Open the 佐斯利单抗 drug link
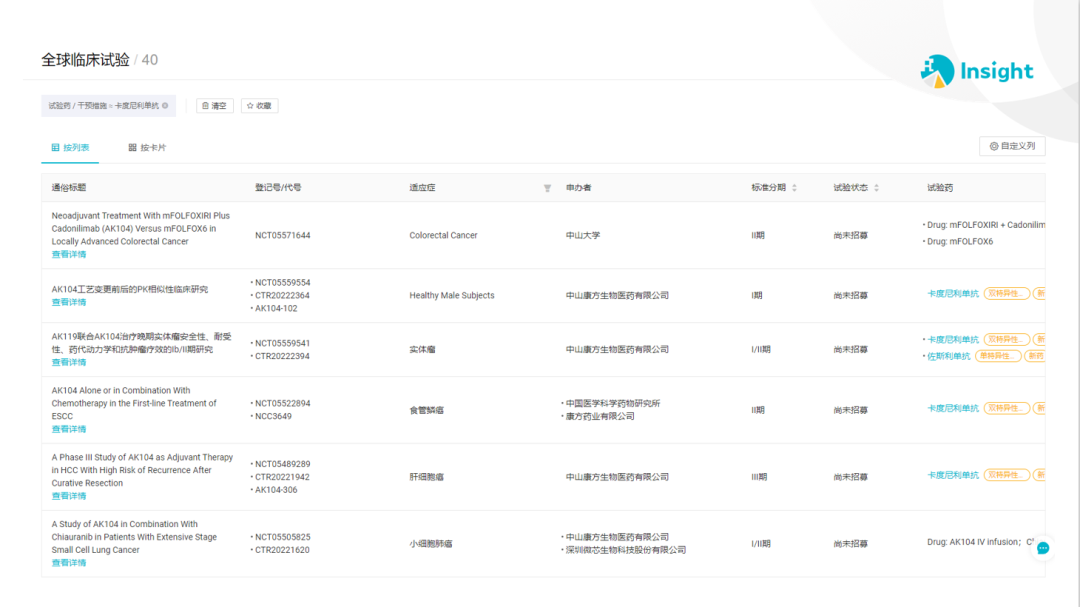The width and height of the screenshot is (1080, 607). click(x=948, y=356)
